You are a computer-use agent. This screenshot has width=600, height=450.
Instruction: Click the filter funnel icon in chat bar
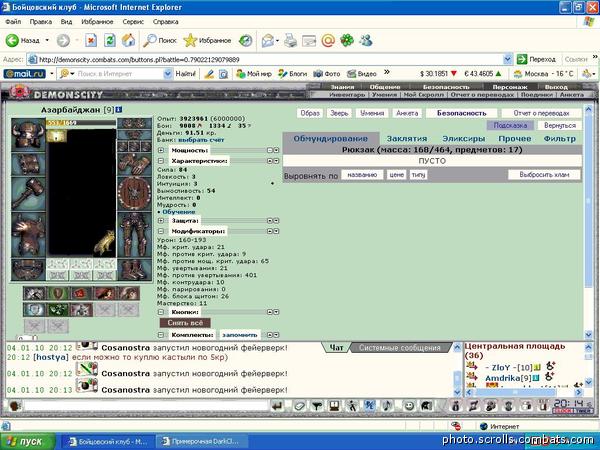click(x=316, y=406)
